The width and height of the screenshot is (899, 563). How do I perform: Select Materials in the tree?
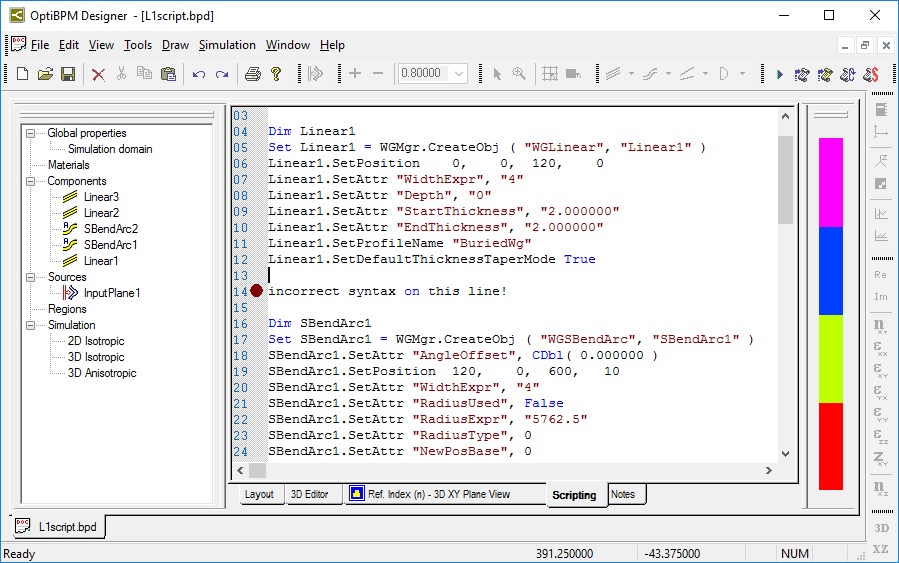(x=69, y=165)
